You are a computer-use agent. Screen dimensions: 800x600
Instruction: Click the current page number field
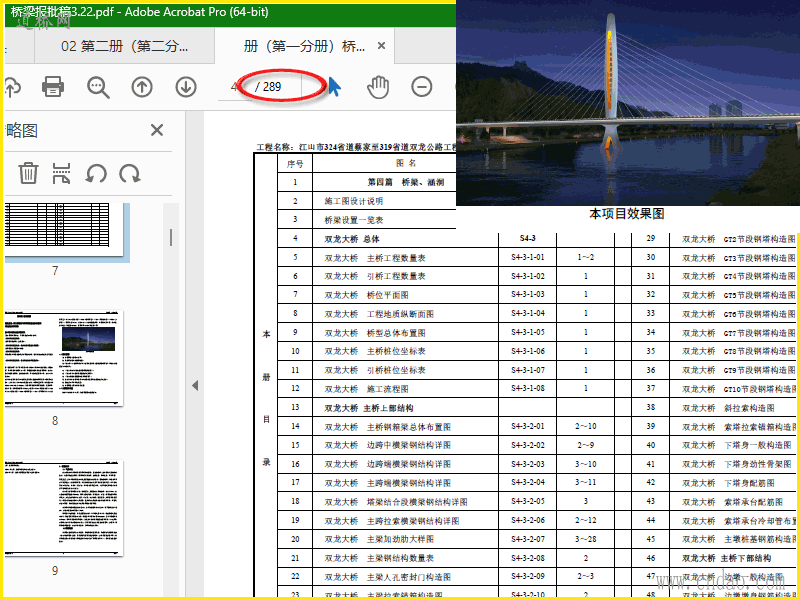click(234, 87)
